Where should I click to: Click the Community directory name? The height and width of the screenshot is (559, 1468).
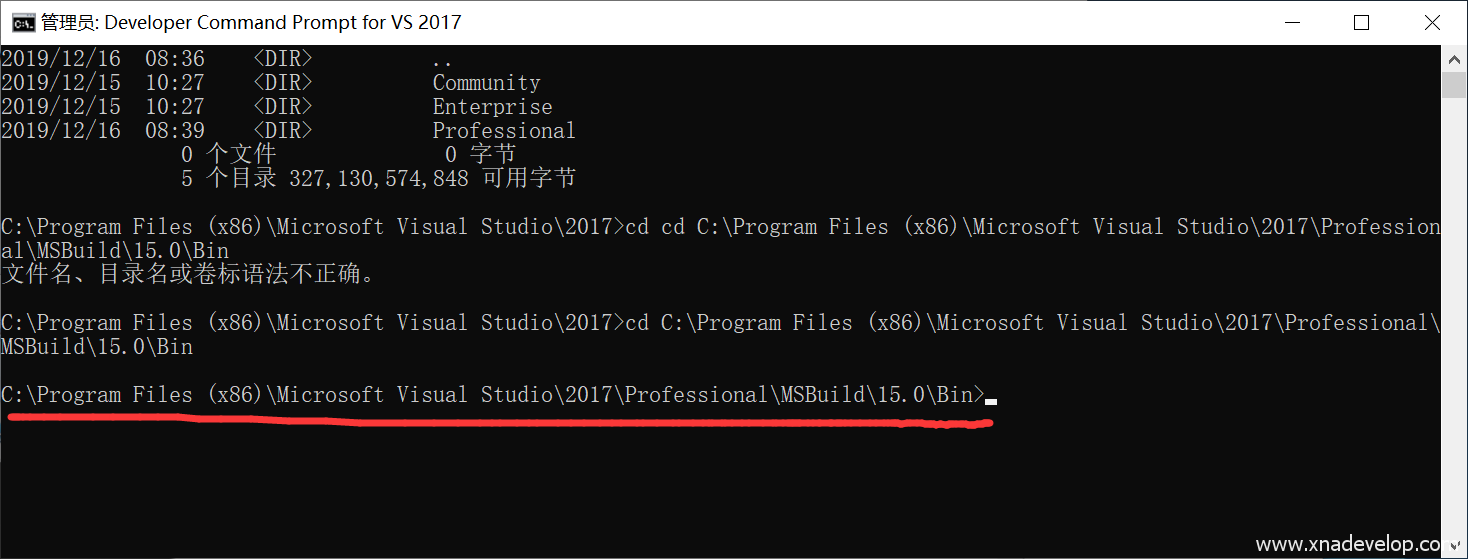coord(486,83)
